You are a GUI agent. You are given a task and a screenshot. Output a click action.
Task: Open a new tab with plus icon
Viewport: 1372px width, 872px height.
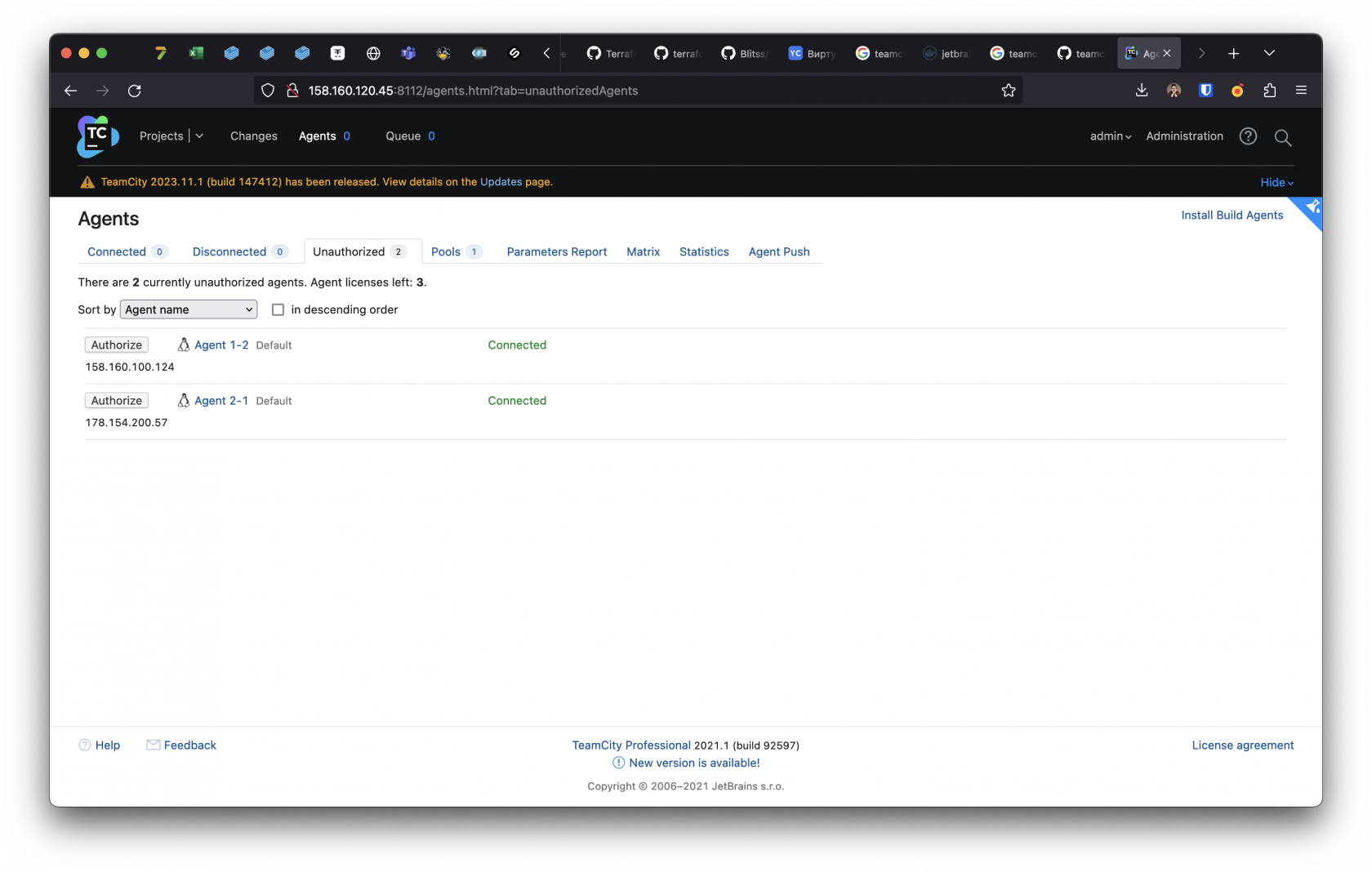click(1233, 53)
